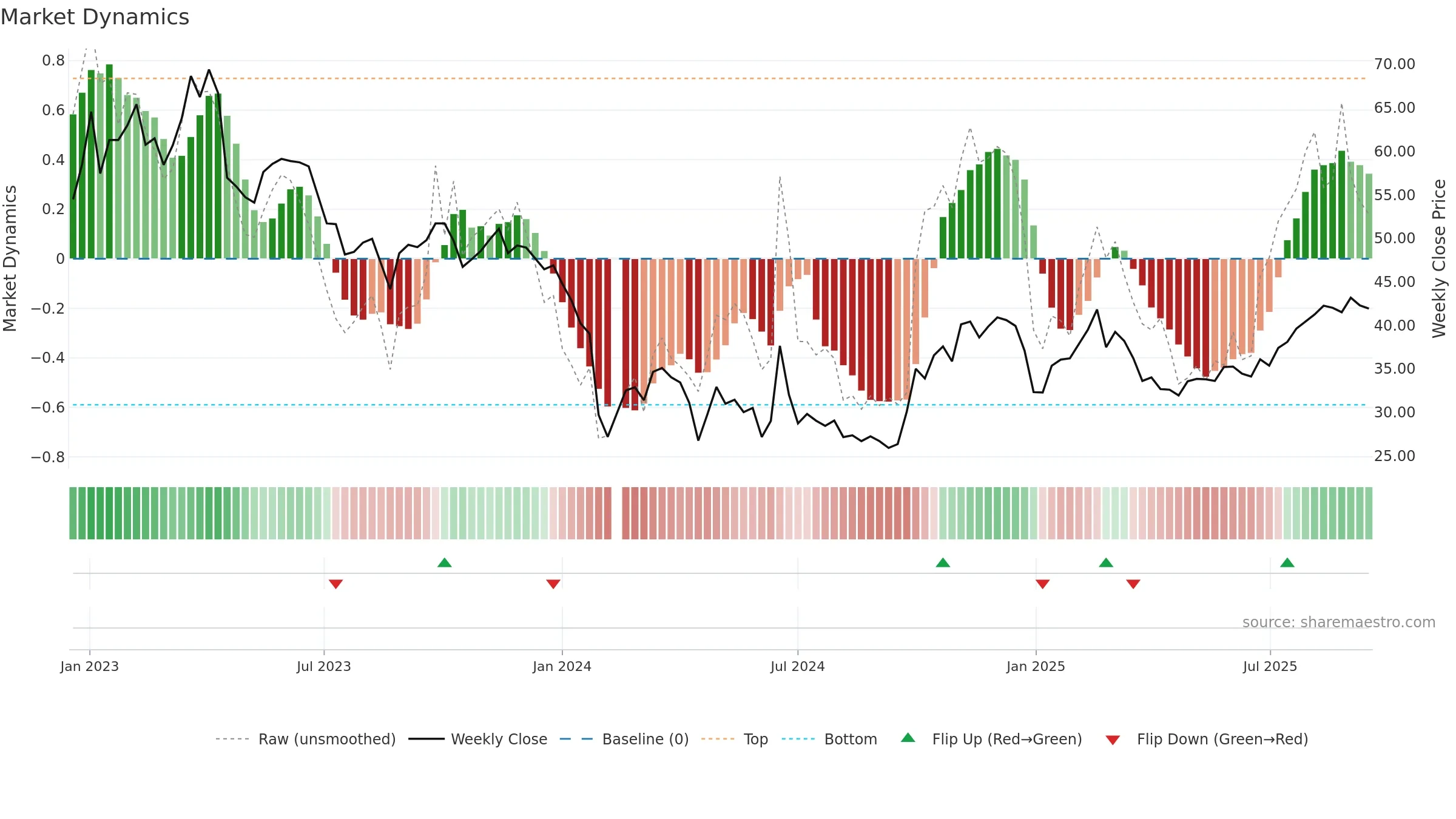Click the Jul 2023 x-axis label
This screenshot has width=1456, height=819.
tap(324, 666)
